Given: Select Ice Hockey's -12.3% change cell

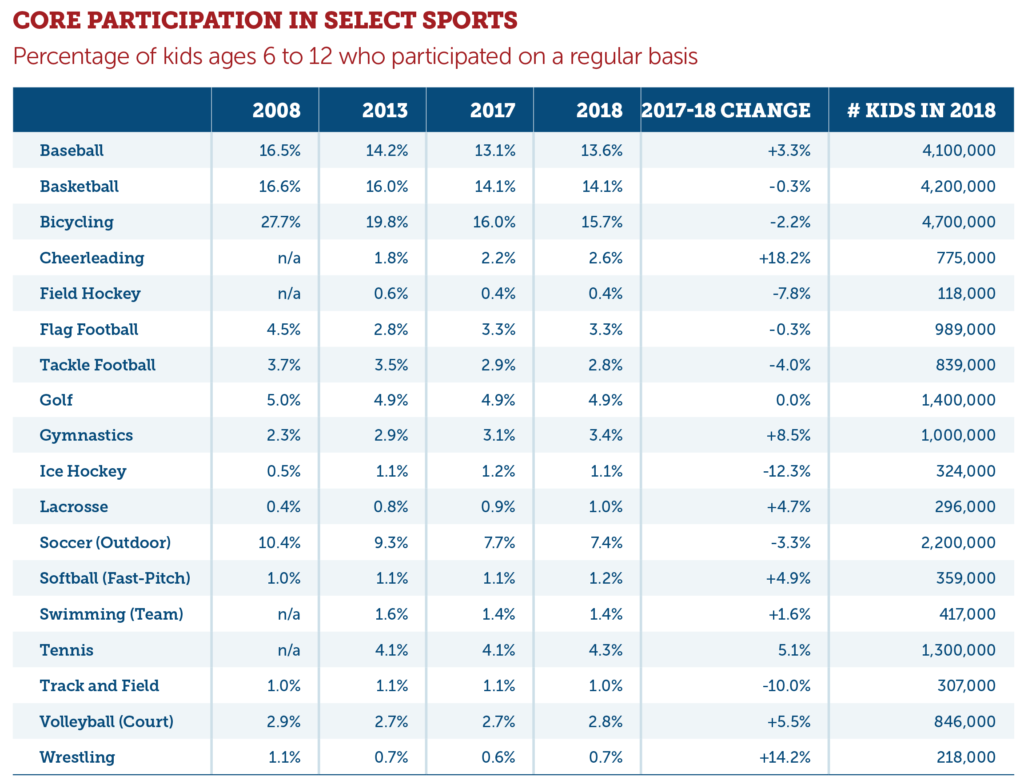Looking at the screenshot, I should point(787,472).
